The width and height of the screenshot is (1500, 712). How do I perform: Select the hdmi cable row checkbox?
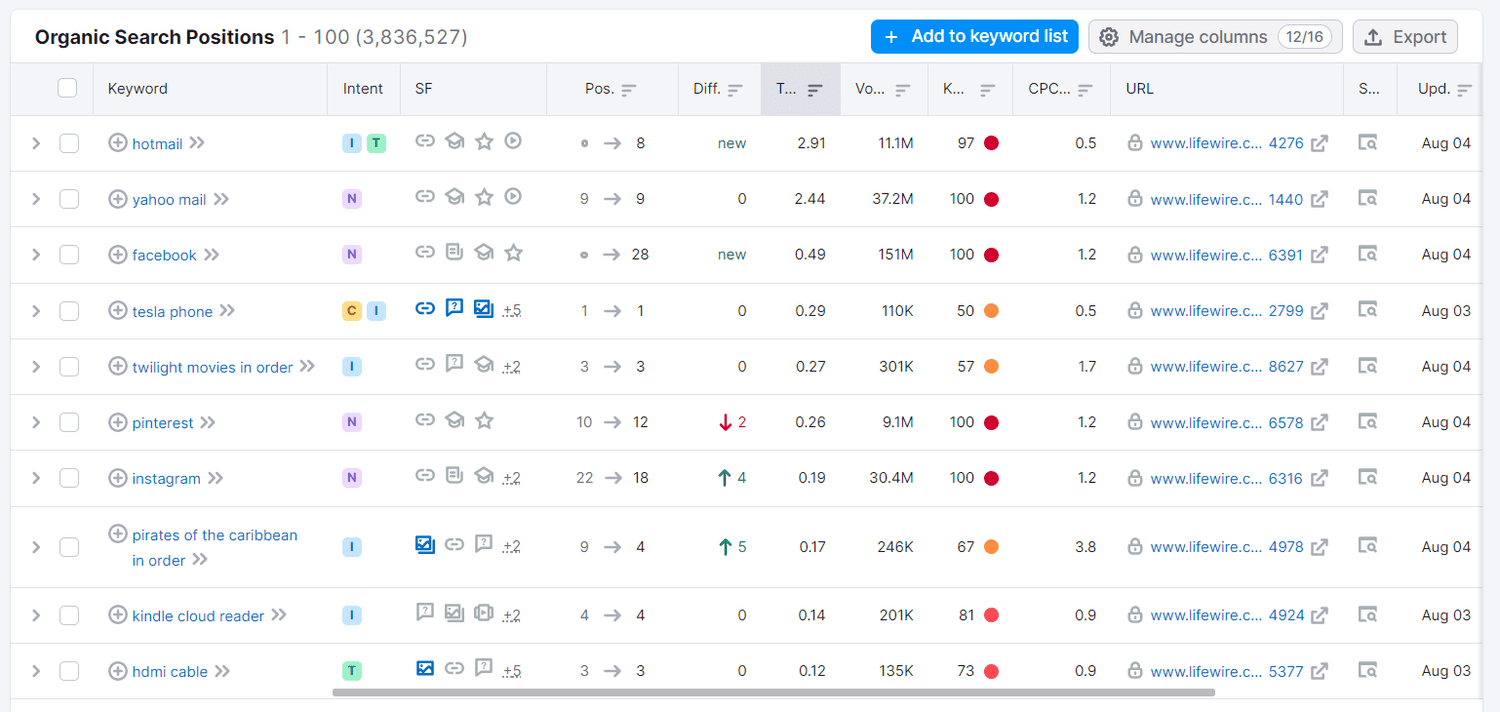(x=69, y=671)
